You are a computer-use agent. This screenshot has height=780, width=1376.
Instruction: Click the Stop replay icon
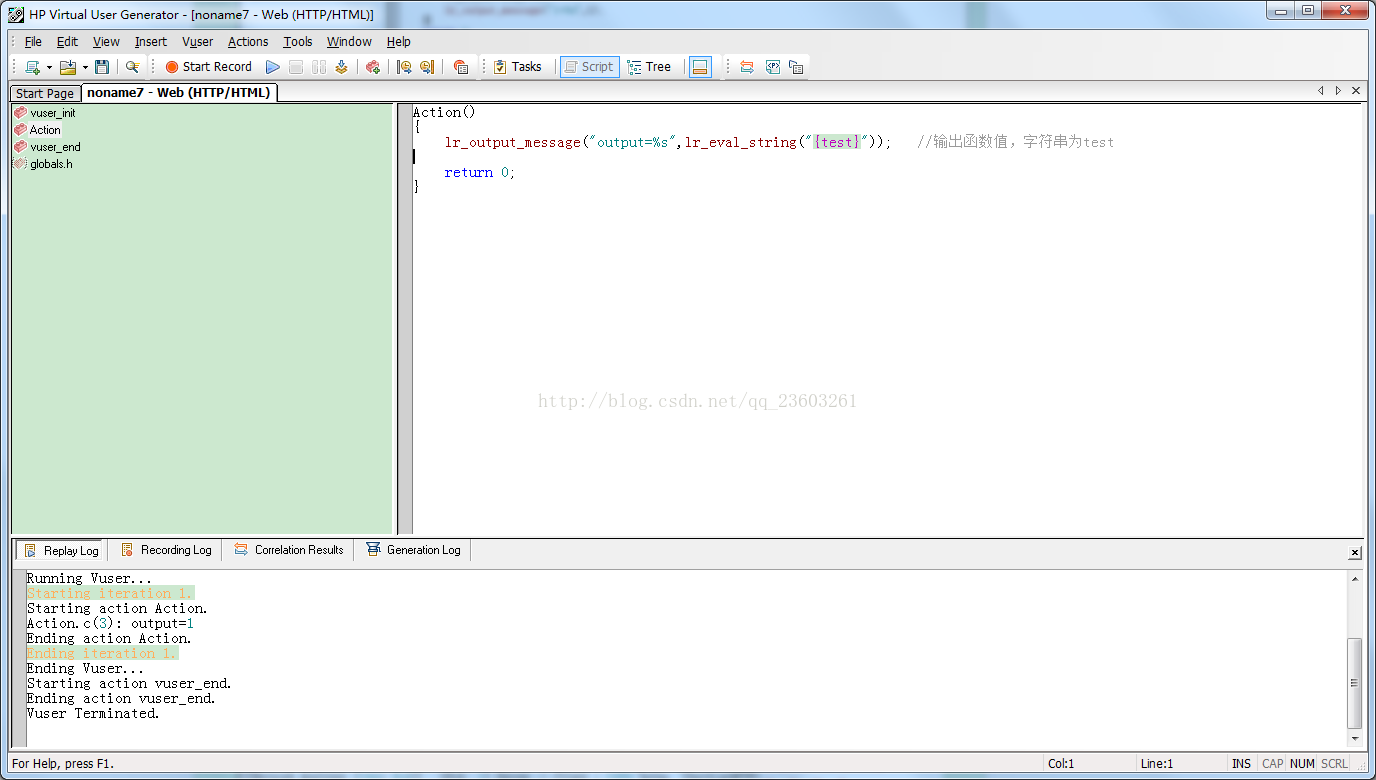pyautogui.click(x=296, y=67)
